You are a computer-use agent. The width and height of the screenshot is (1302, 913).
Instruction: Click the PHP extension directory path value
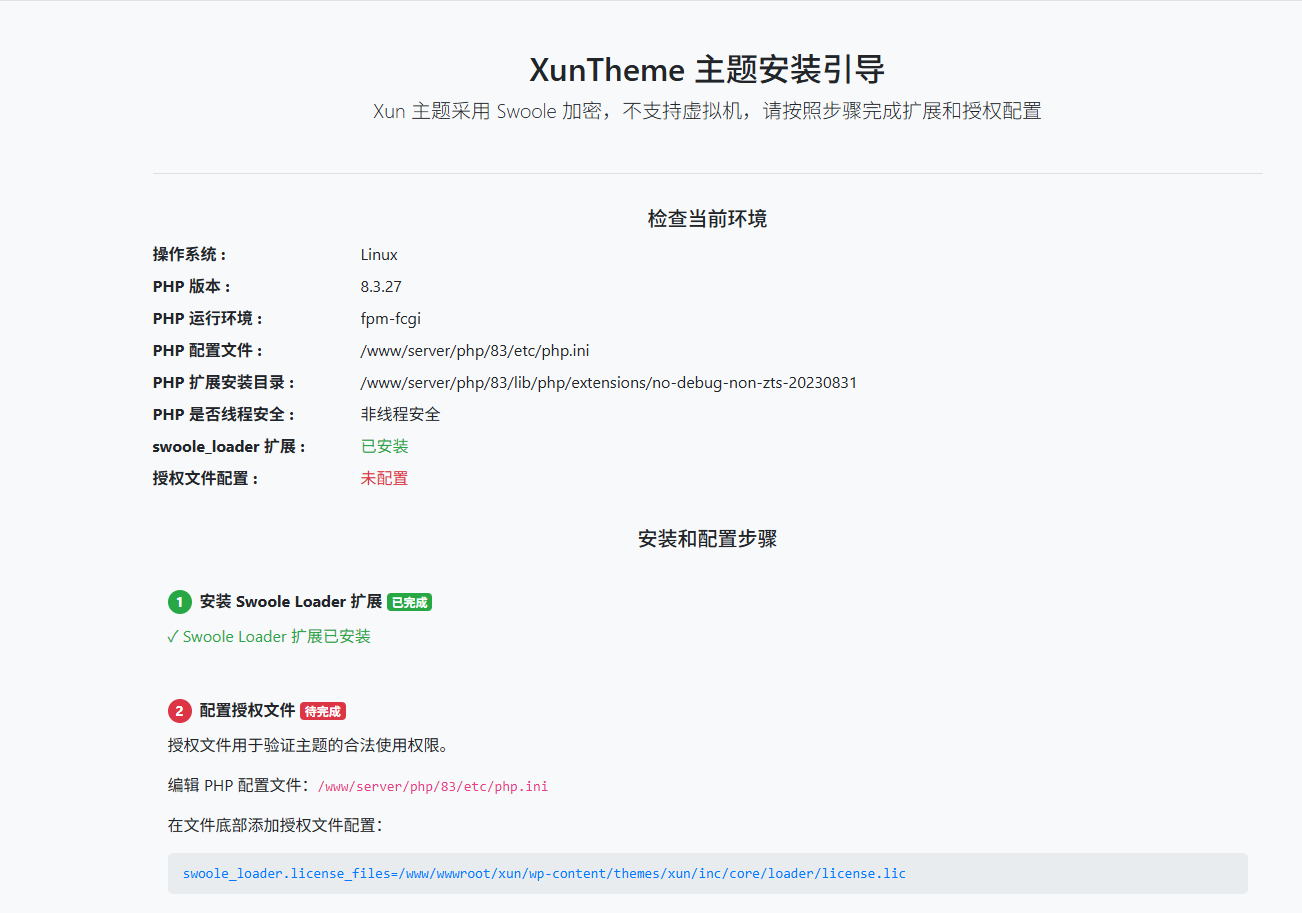608,382
